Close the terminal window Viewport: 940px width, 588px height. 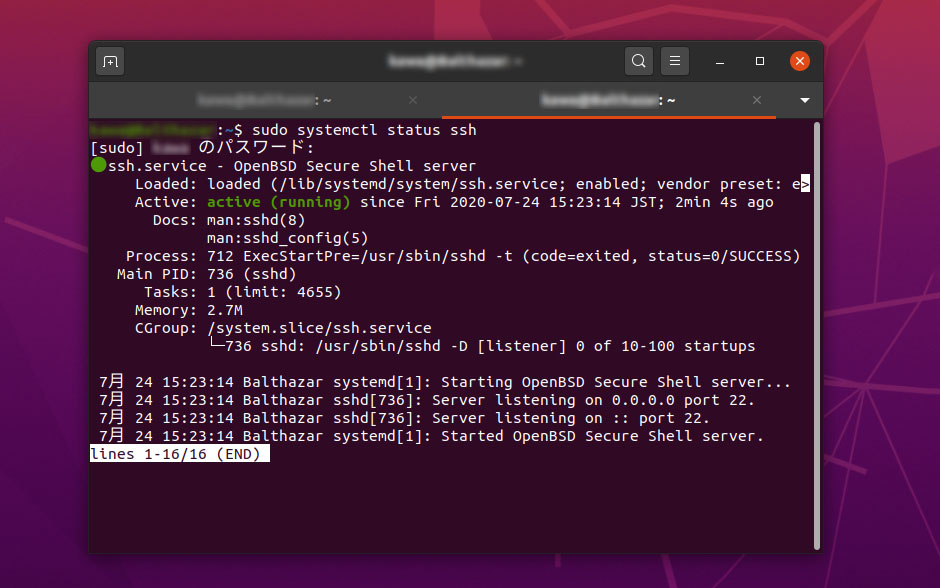pyautogui.click(x=800, y=61)
